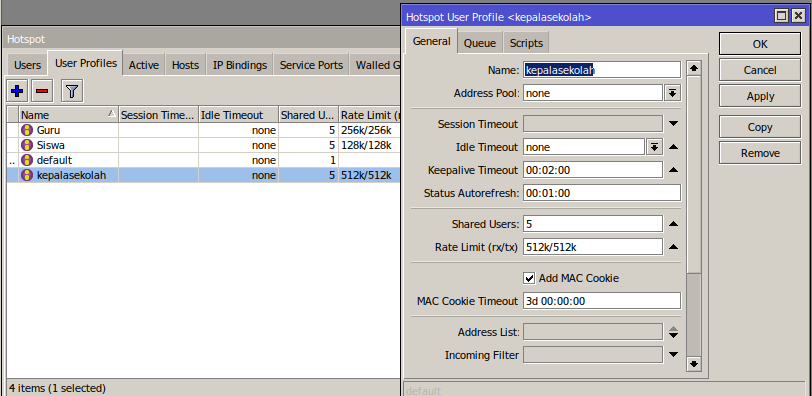Click the Status Autorefresh input field
The width and height of the screenshot is (812, 396).
pyautogui.click(x=602, y=193)
